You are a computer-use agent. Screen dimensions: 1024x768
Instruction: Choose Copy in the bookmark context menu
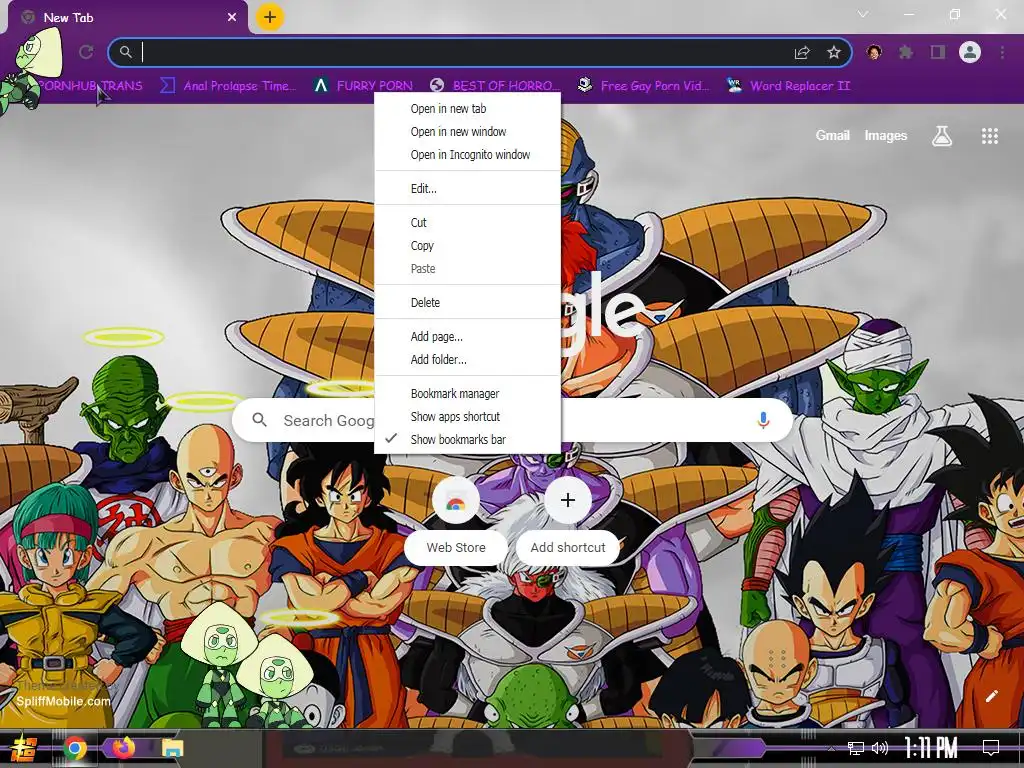pos(468,246)
